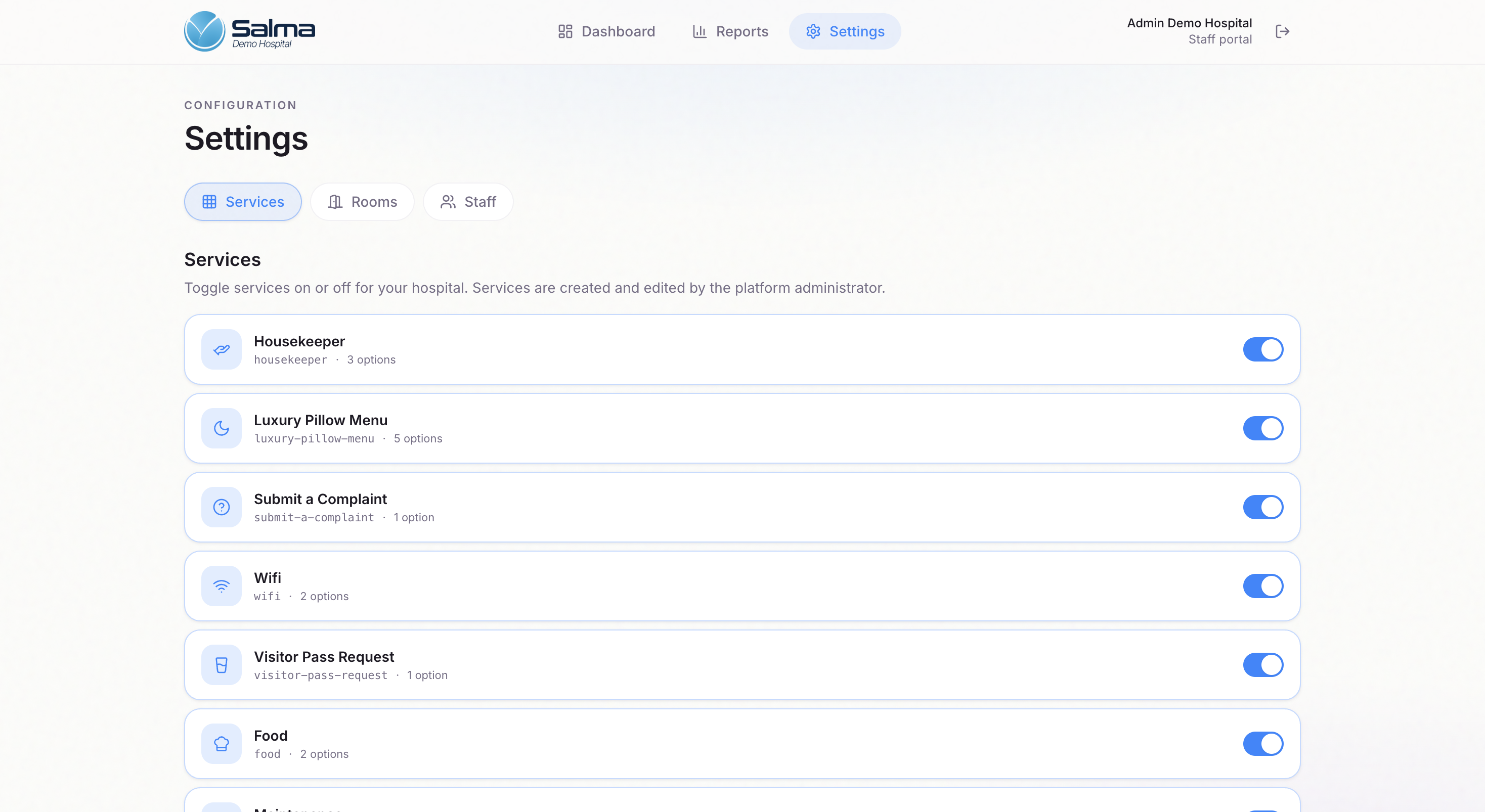Image resolution: width=1485 pixels, height=812 pixels.
Task: Select the Luxury Pillow Menu title
Action: click(321, 420)
